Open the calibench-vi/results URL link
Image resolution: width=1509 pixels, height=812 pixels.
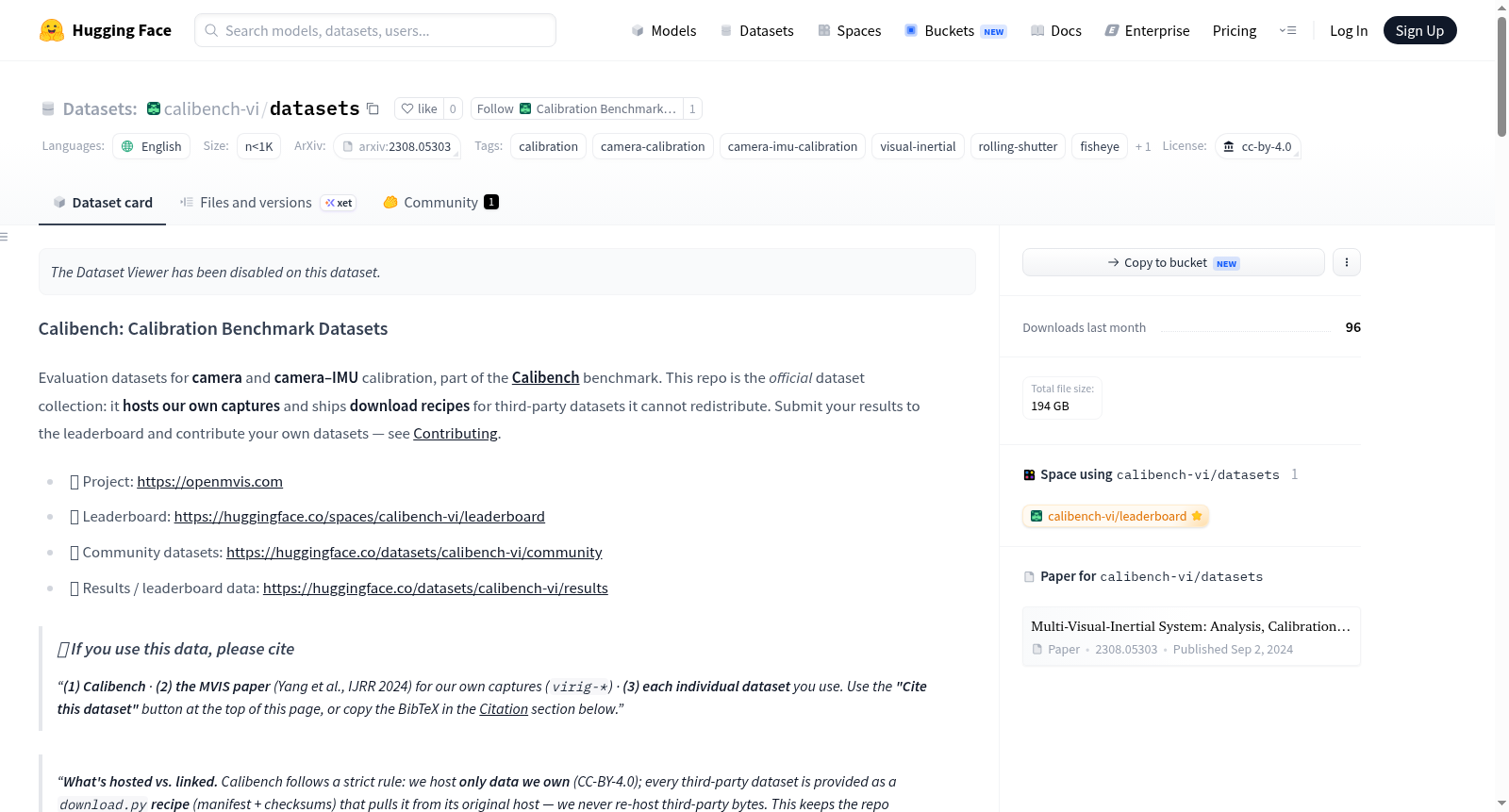point(435,588)
